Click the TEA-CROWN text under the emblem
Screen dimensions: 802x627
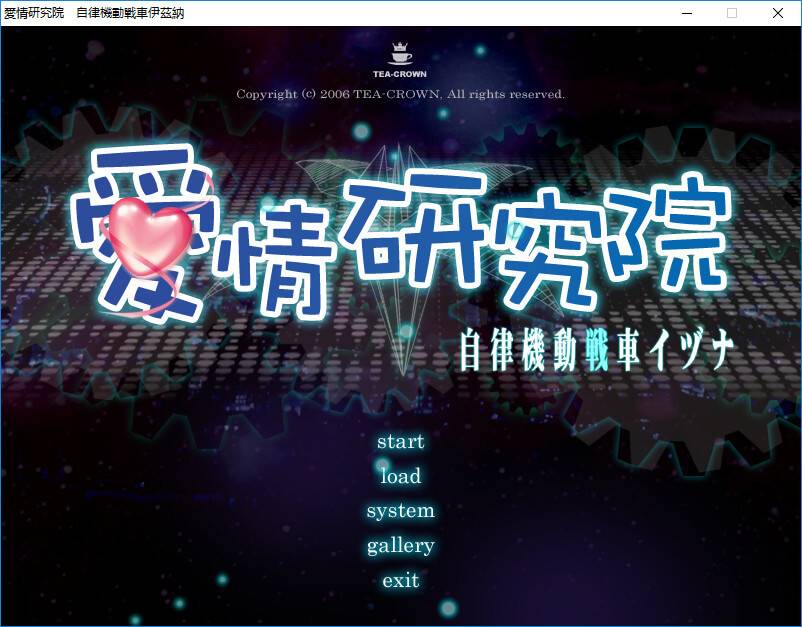(x=400, y=74)
